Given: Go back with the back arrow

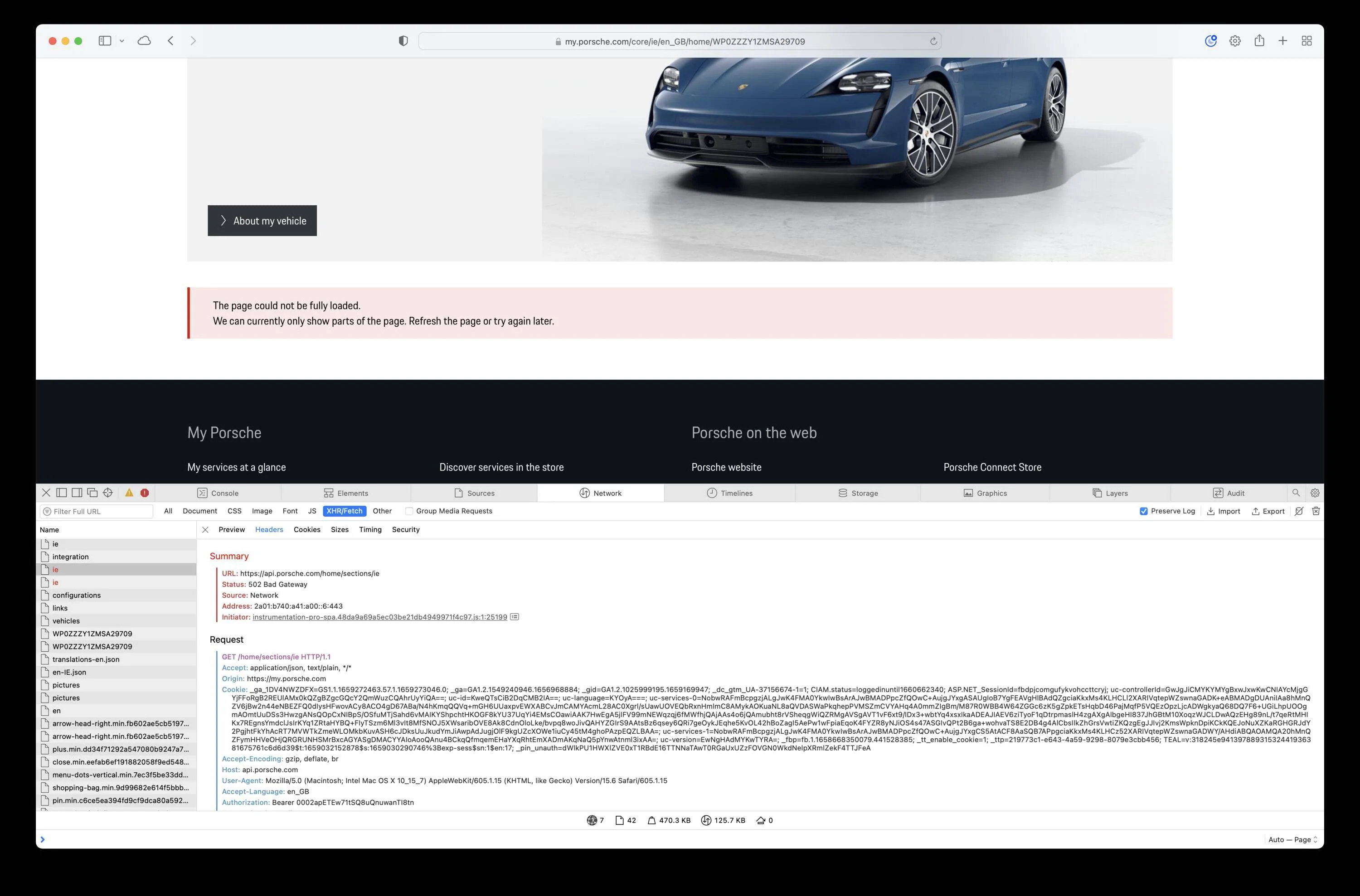Looking at the screenshot, I should 170,41.
